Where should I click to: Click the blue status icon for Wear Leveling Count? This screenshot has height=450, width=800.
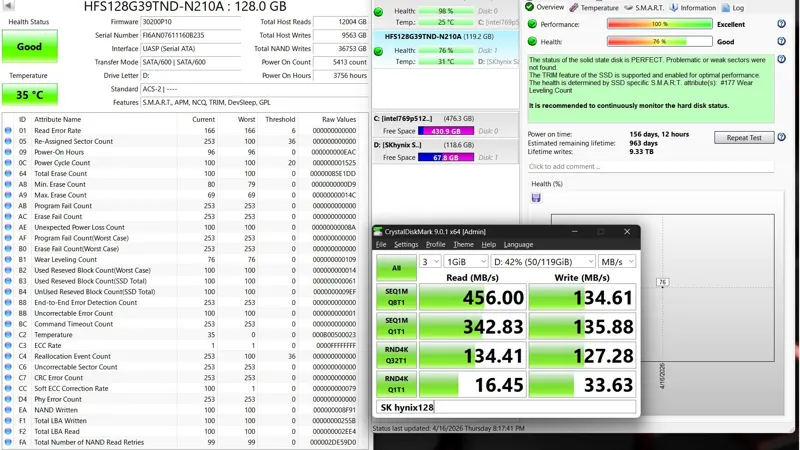pos(8,259)
